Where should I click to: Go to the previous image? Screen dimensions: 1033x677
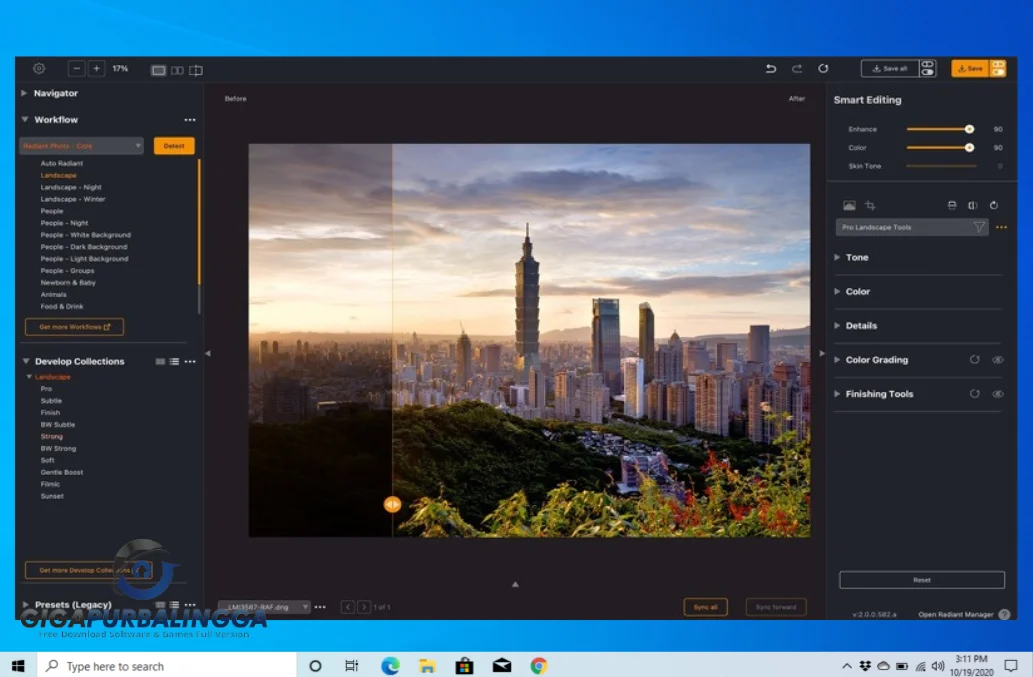coord(347,607)
